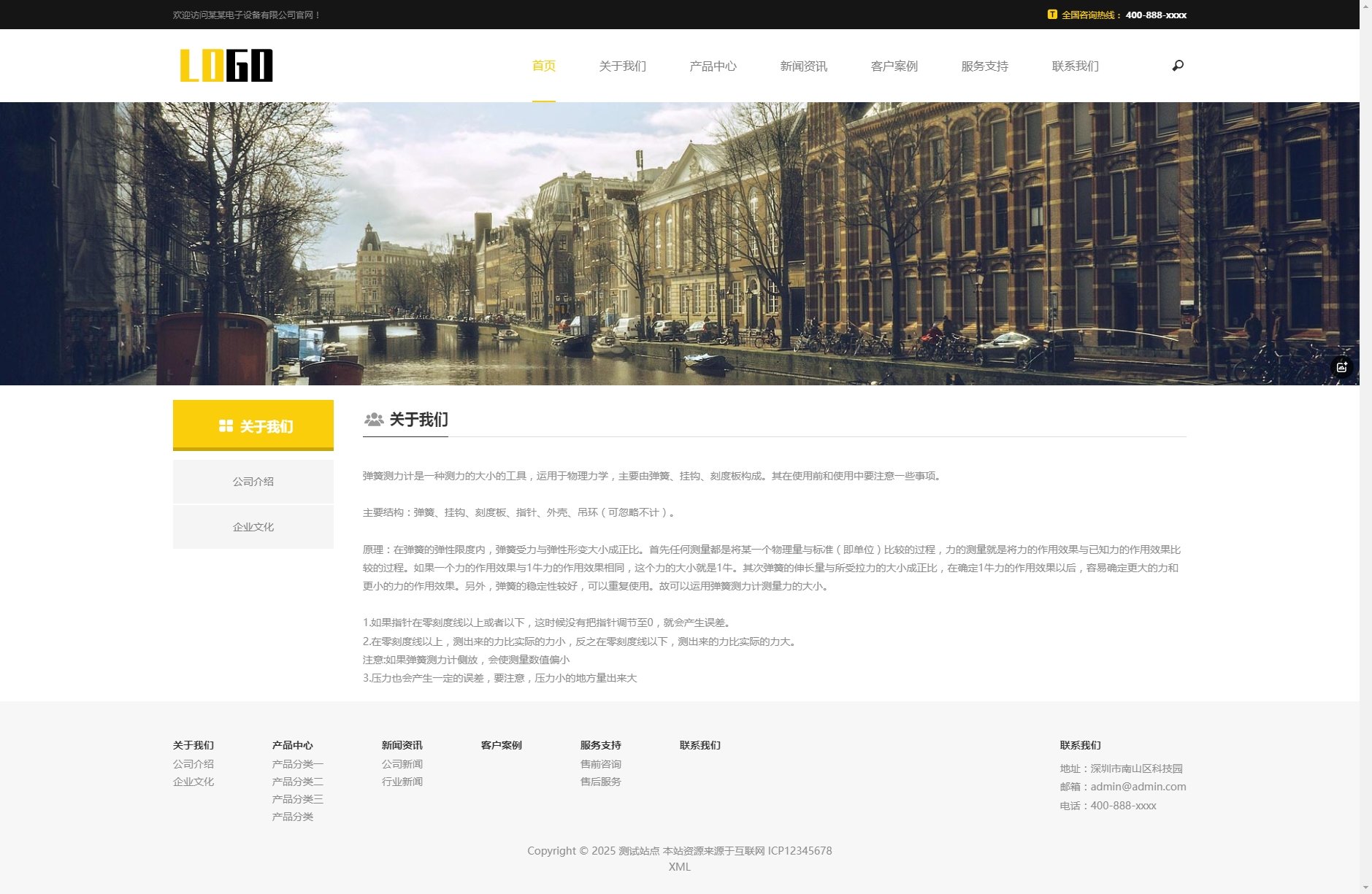The width and height of the screenshot is (1372, 894).
Task: Click the hotline phone icon in top bar
Action: pyautogui.click(x=1051, y=15)
